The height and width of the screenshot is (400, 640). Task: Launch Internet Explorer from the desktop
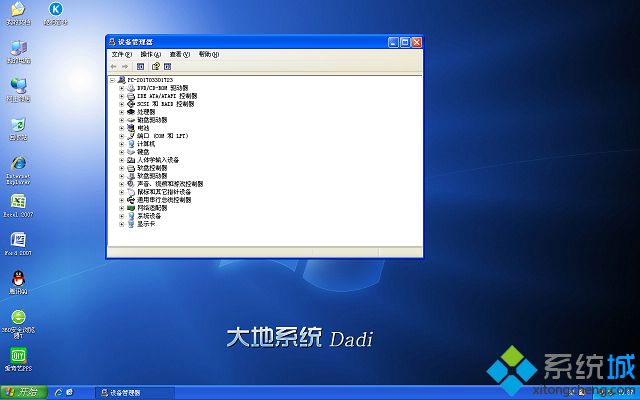pyautogui.click(x=18, y=170)
